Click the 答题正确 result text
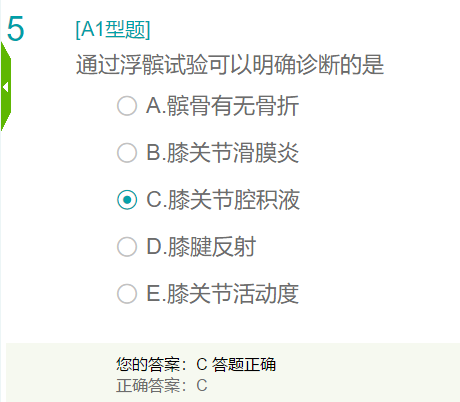The image size is (460, 402). coord(244,364)
